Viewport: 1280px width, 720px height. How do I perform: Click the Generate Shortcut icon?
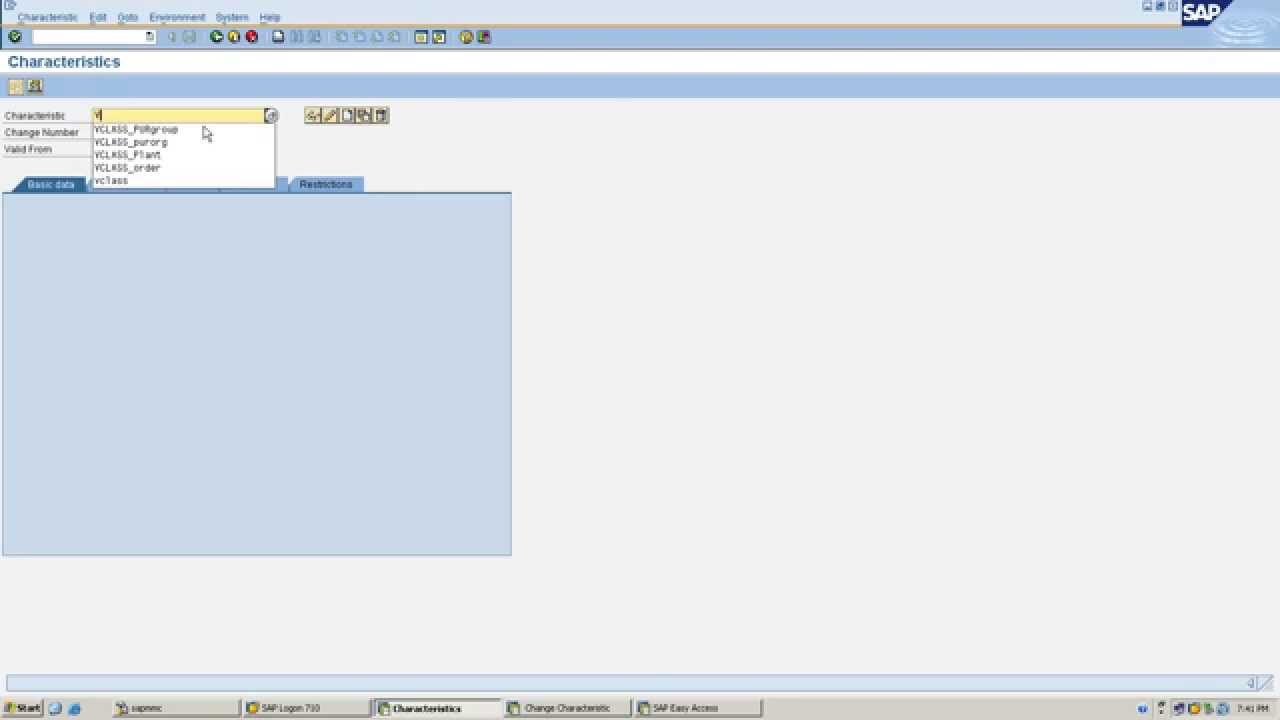[439, 37]
